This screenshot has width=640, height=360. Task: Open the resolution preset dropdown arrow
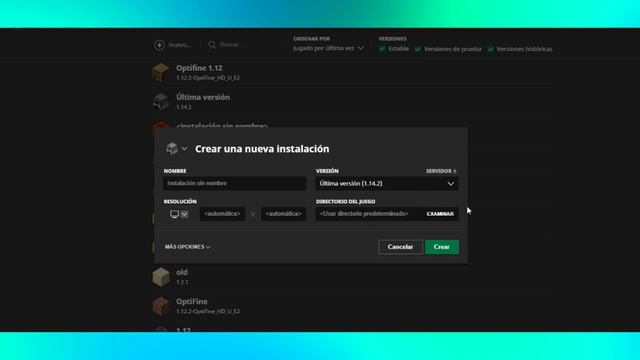coord(184,214)
